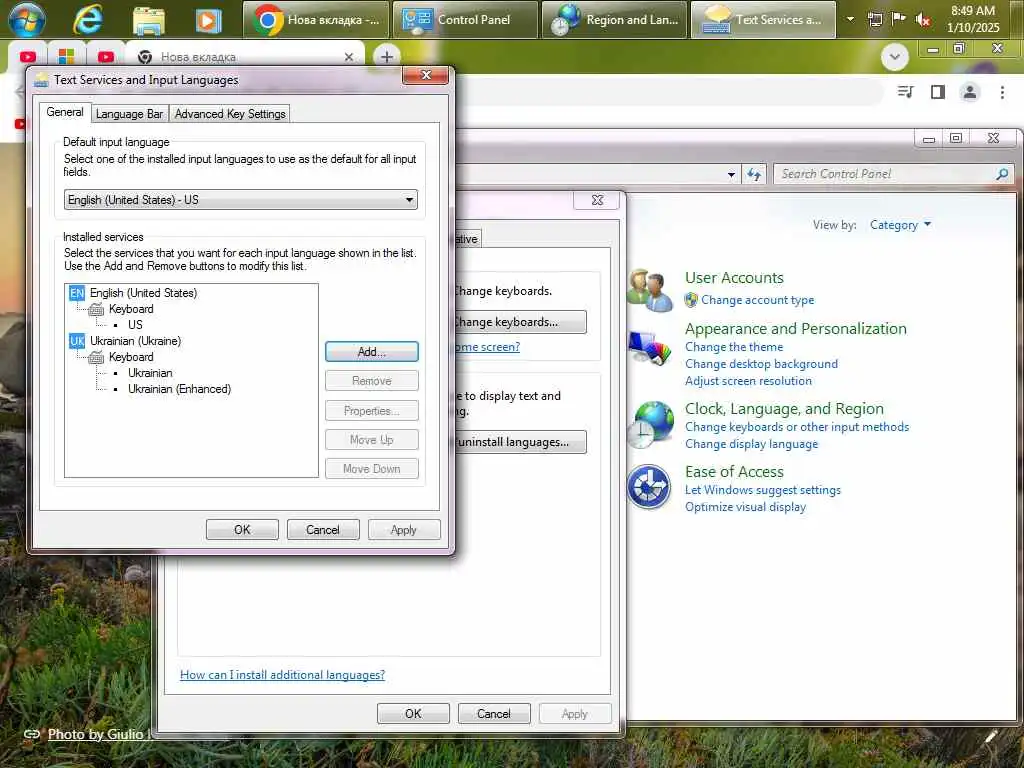Select the second YouTube pinned tab

(106, 57)
